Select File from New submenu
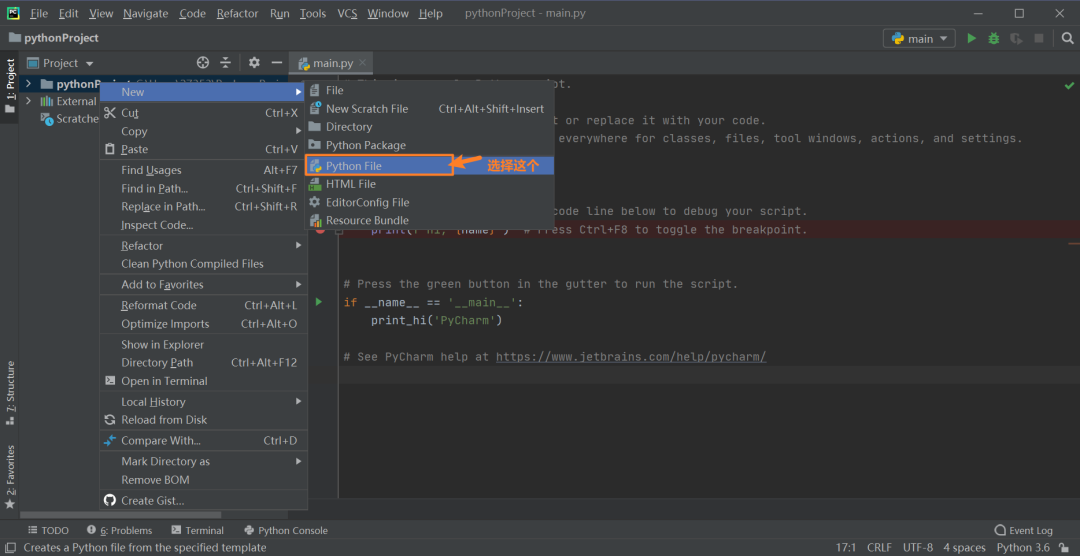 [x=429, y=90]
